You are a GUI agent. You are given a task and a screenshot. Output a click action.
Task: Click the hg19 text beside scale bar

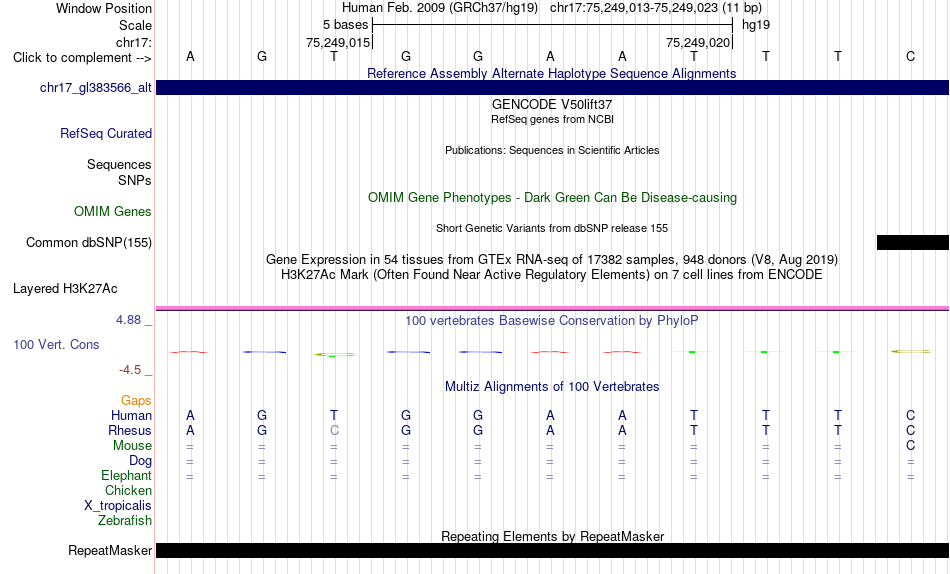(756, 25)
